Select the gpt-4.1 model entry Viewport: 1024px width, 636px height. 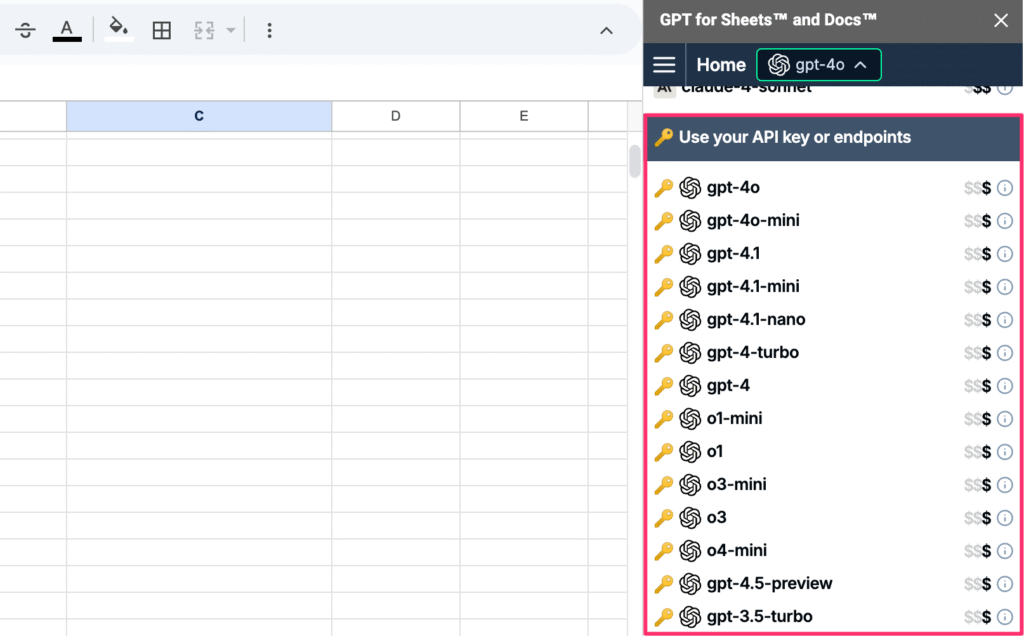[x=833, y=253]
